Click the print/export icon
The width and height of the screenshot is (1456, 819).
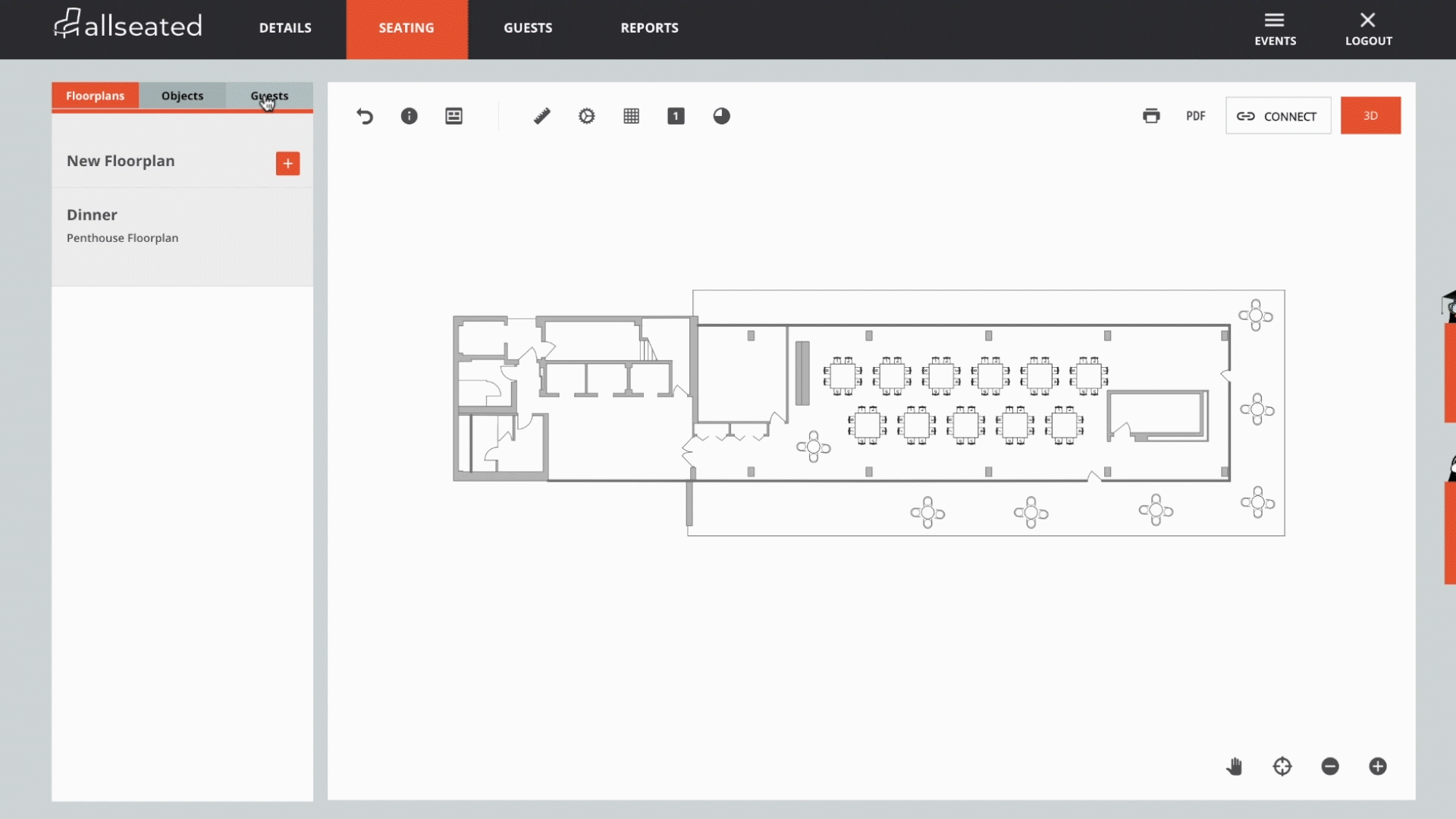click(1152, 115)
